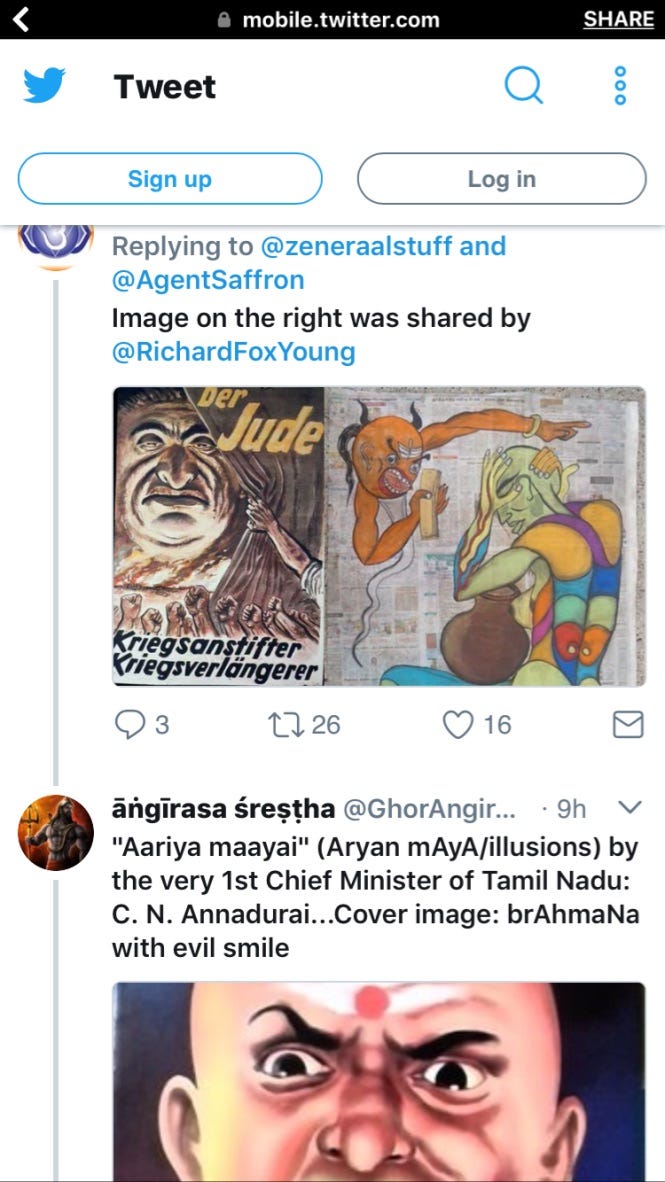Click the reply bubble icon with 3
Image resolution: width=665 pixels, height=1182 pixels.
130,724
